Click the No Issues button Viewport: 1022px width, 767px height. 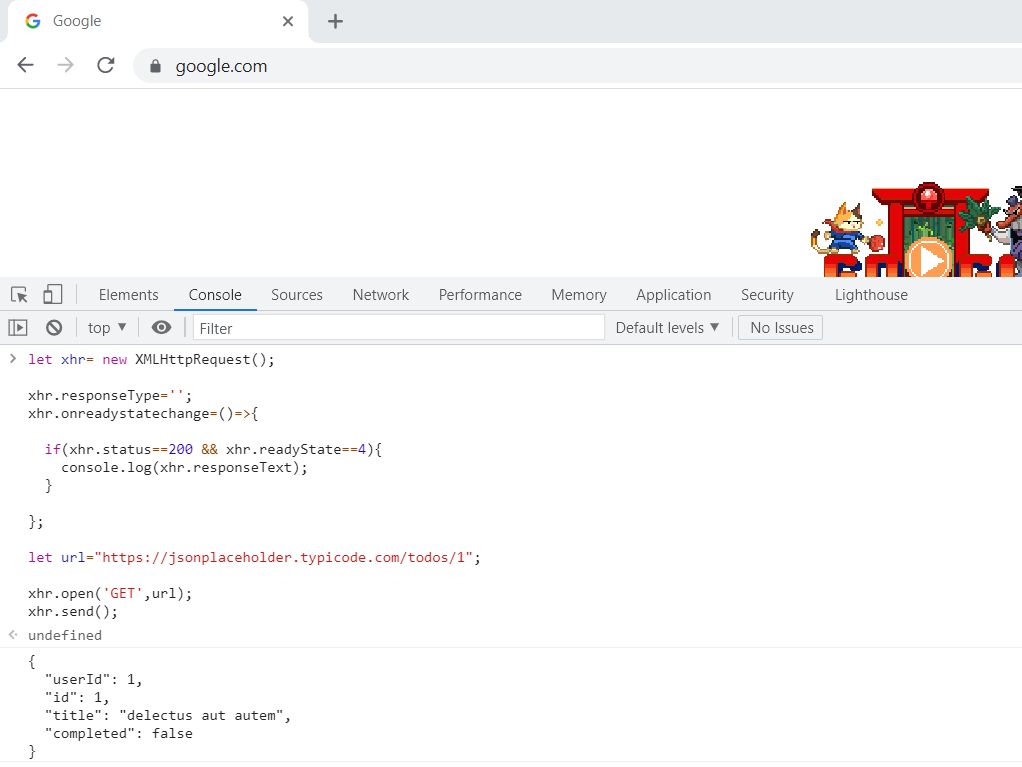780,327
